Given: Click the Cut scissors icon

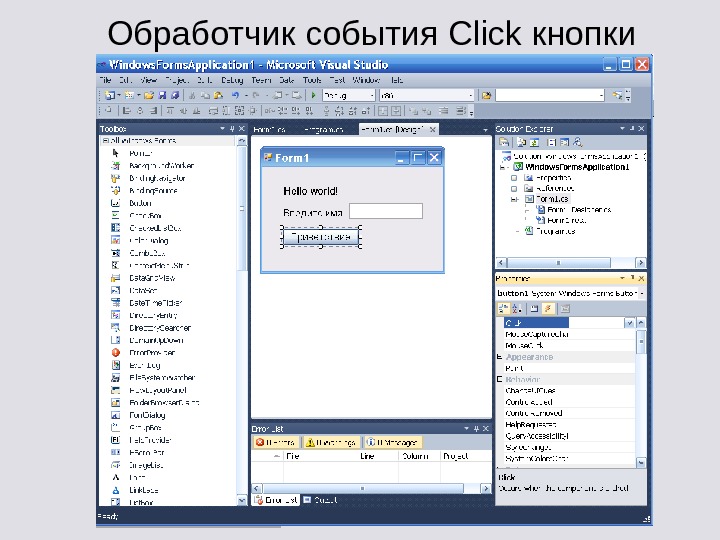Looking at the screenshot, I should tap(192, 95).
